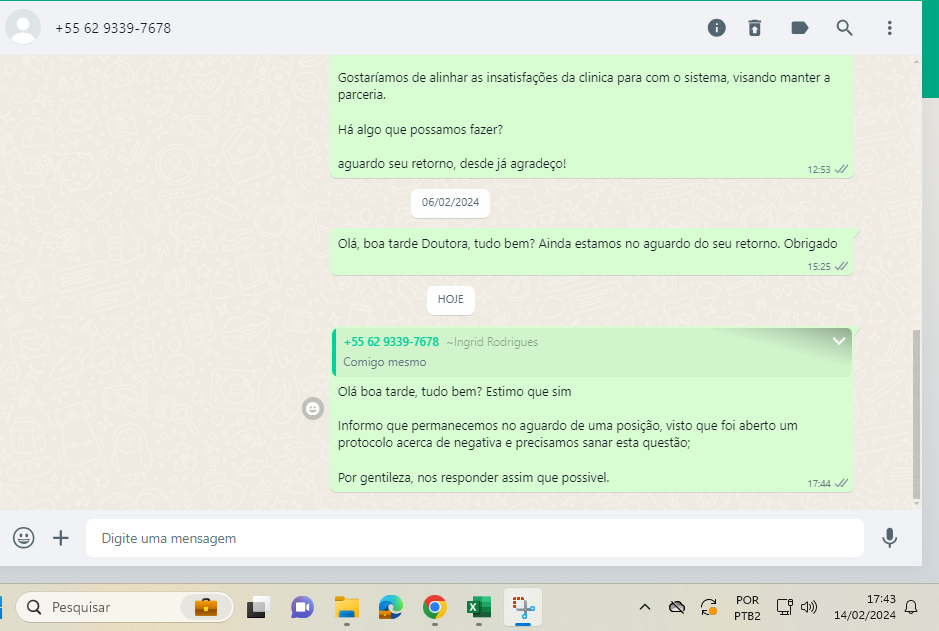Image resolution: width=939 pixels, height=631 pixels.
Task: Click the Windows taskbar Pesquisar search box
Action: 125,607
